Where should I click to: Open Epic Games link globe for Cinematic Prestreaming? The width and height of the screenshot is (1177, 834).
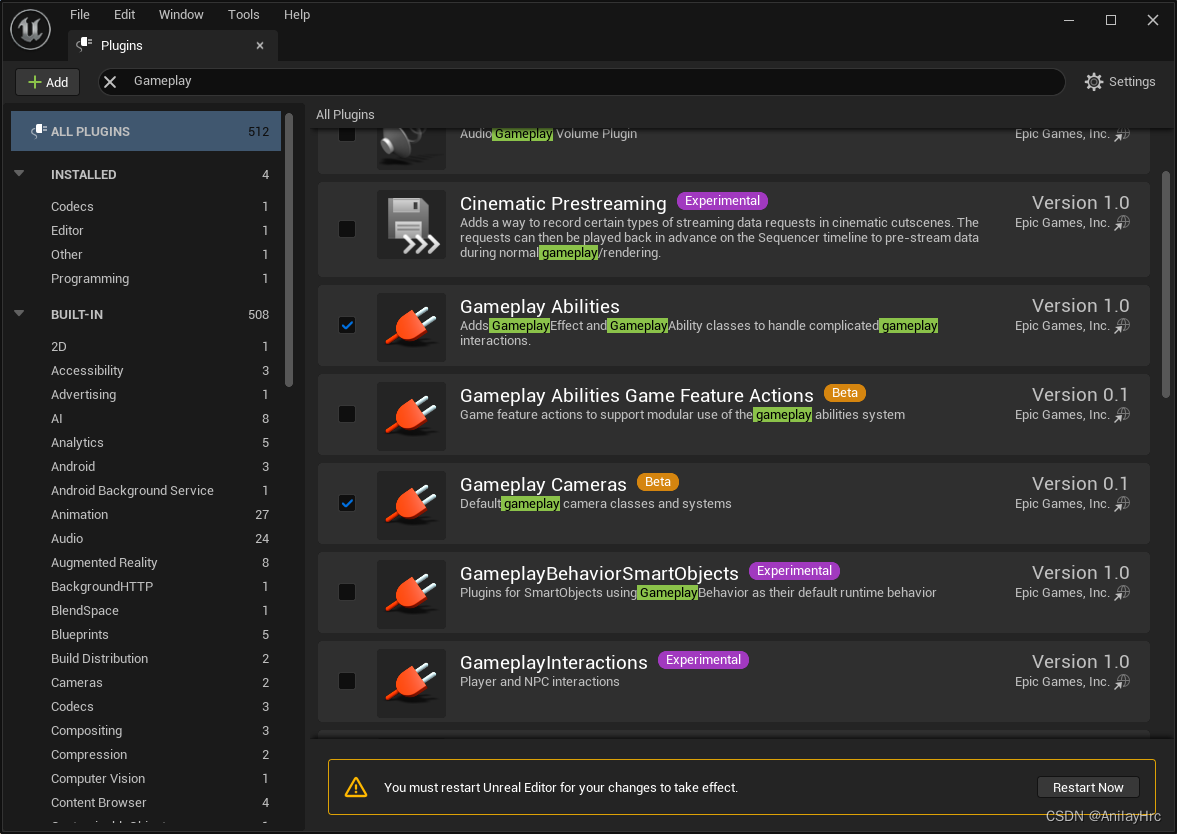tap(1122, 223)
